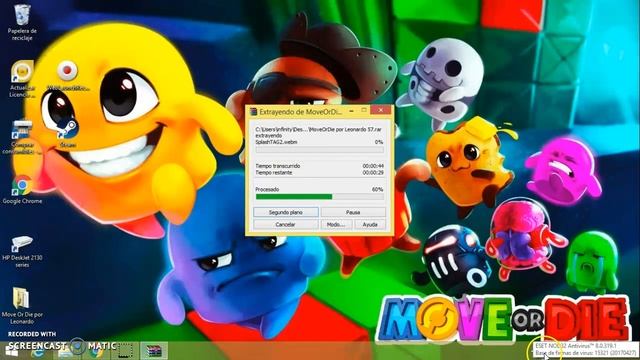Open the Windows Start button
640x360 pixels.
[x=11, y=351]
